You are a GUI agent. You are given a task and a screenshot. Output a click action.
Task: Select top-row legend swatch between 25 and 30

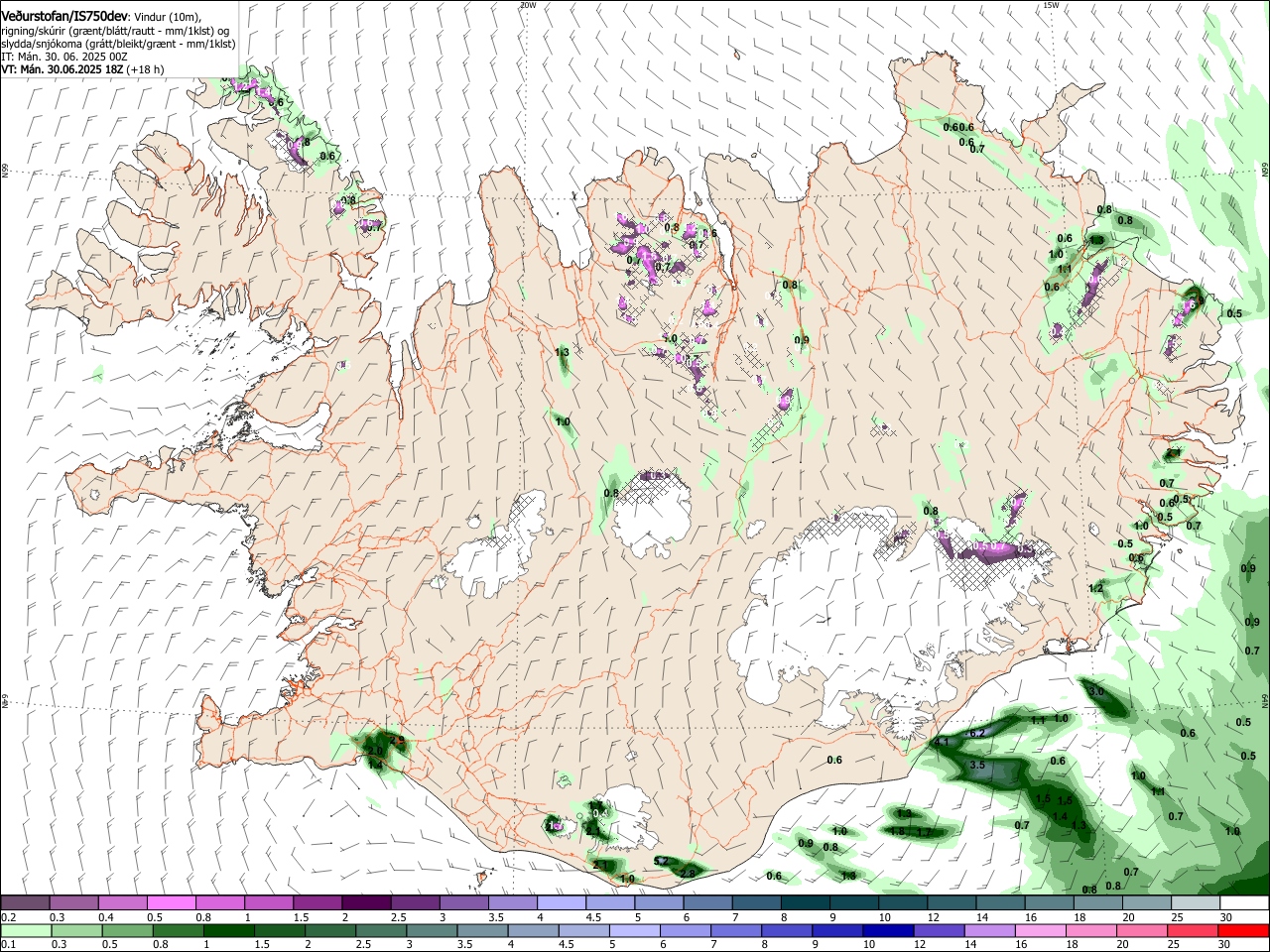pyautogui.click(x=1196, y=902)
